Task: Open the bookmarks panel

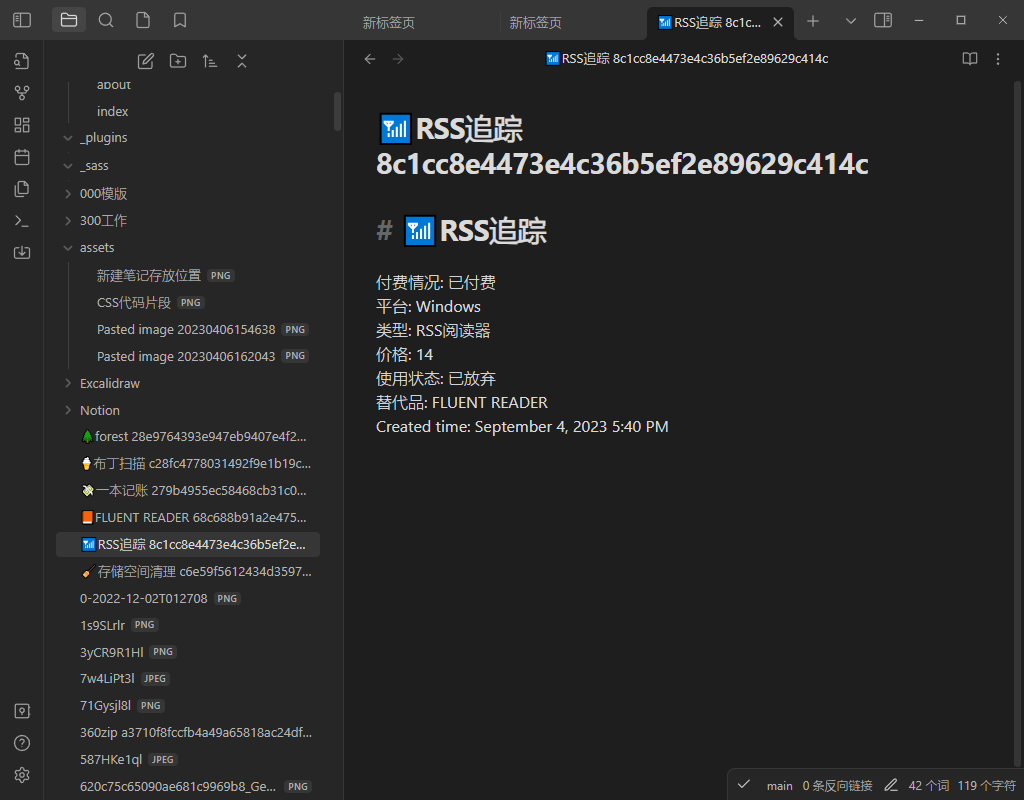Action: [180, 20]
